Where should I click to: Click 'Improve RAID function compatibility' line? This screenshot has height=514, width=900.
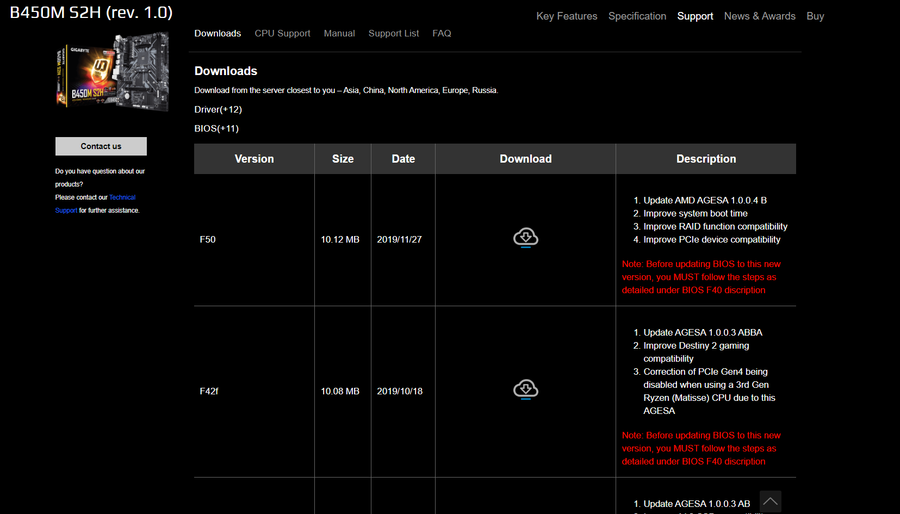point(715,227)
